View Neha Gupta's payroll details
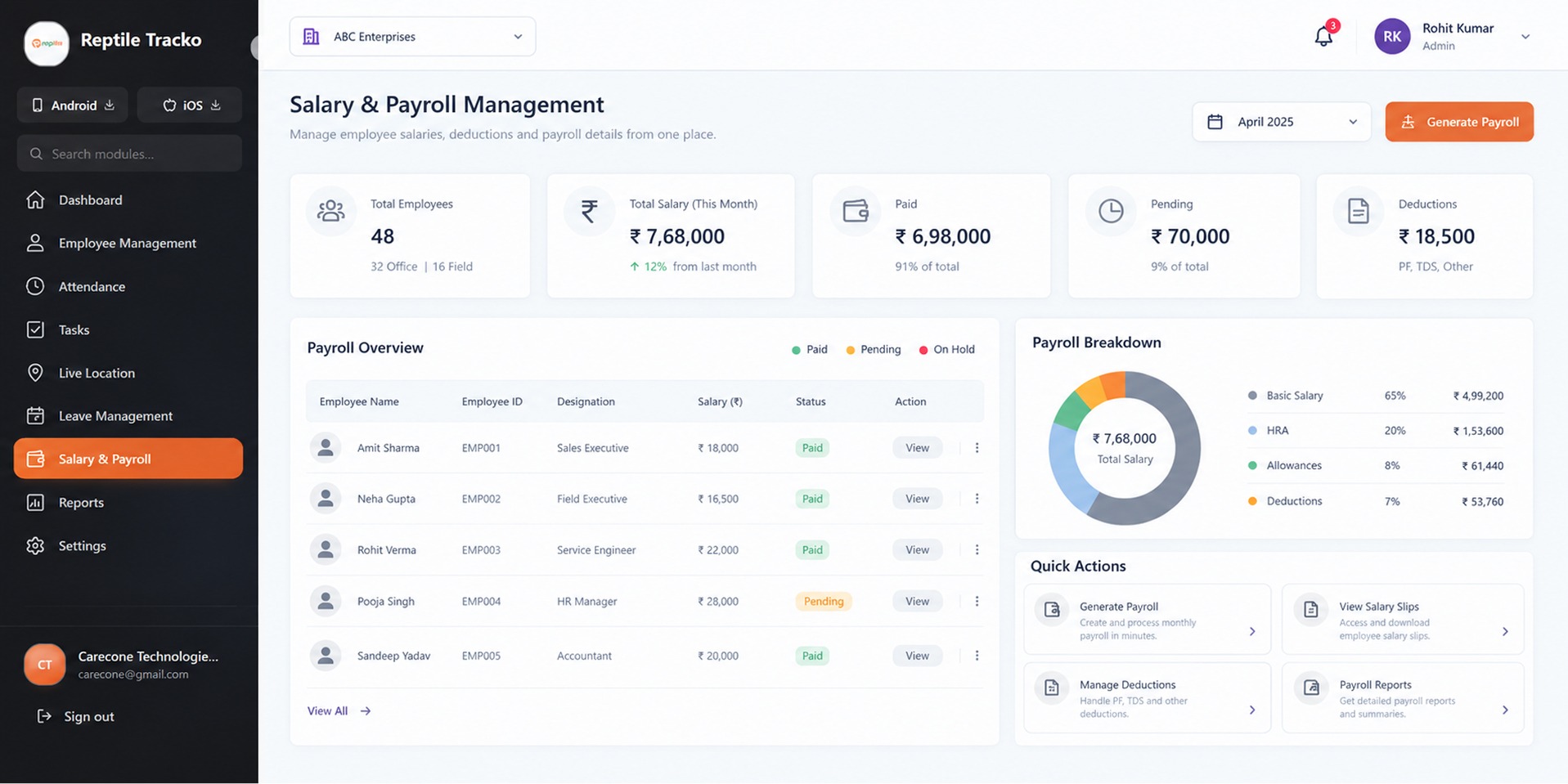Image resolution: width=1568 pixels, height=784 pixels. pos(917,499)
